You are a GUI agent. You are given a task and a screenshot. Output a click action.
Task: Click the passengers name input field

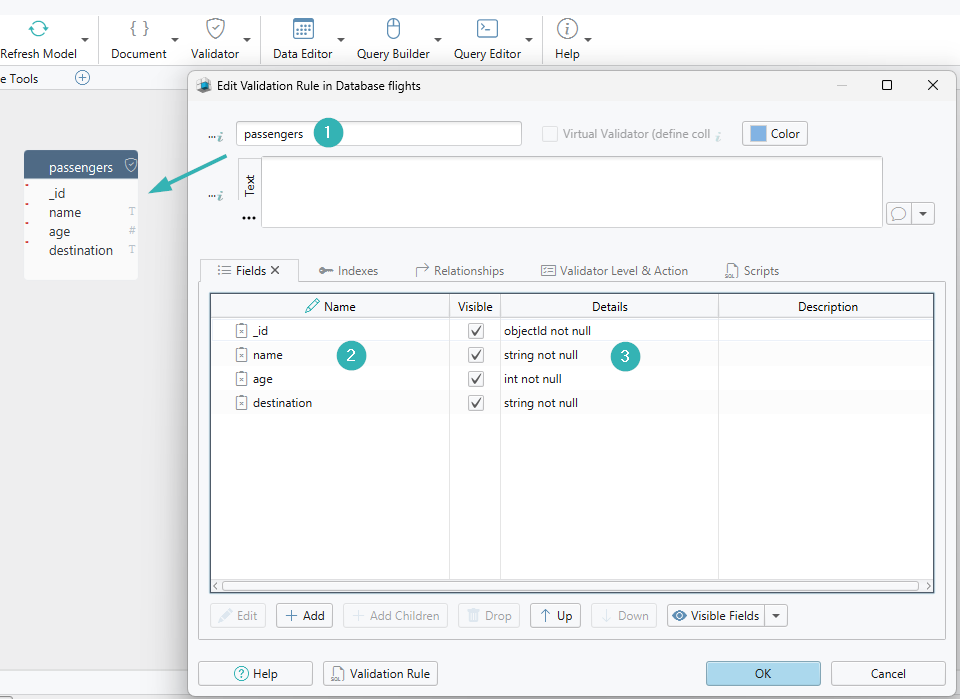click(x=379, y=133)
